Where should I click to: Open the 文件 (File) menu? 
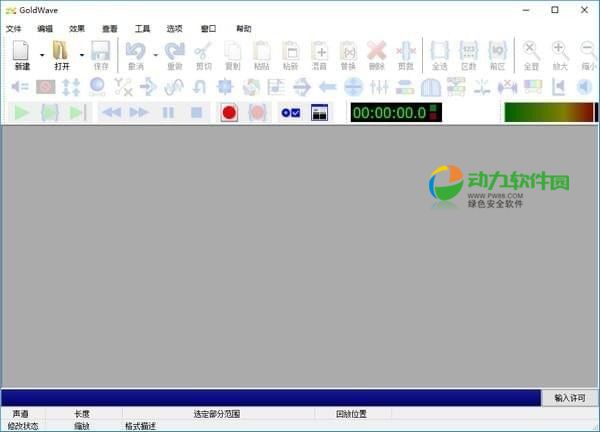[13, 29]
